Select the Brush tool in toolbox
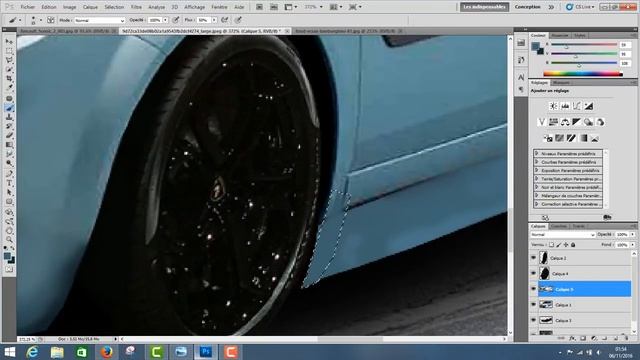Screen dimensions: 640x360 [x=9, y=108]
